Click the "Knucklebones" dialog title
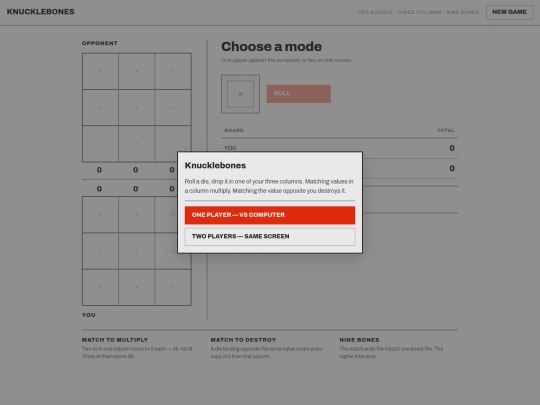This screenshot has width=540, height=405. tap(215, 165)
